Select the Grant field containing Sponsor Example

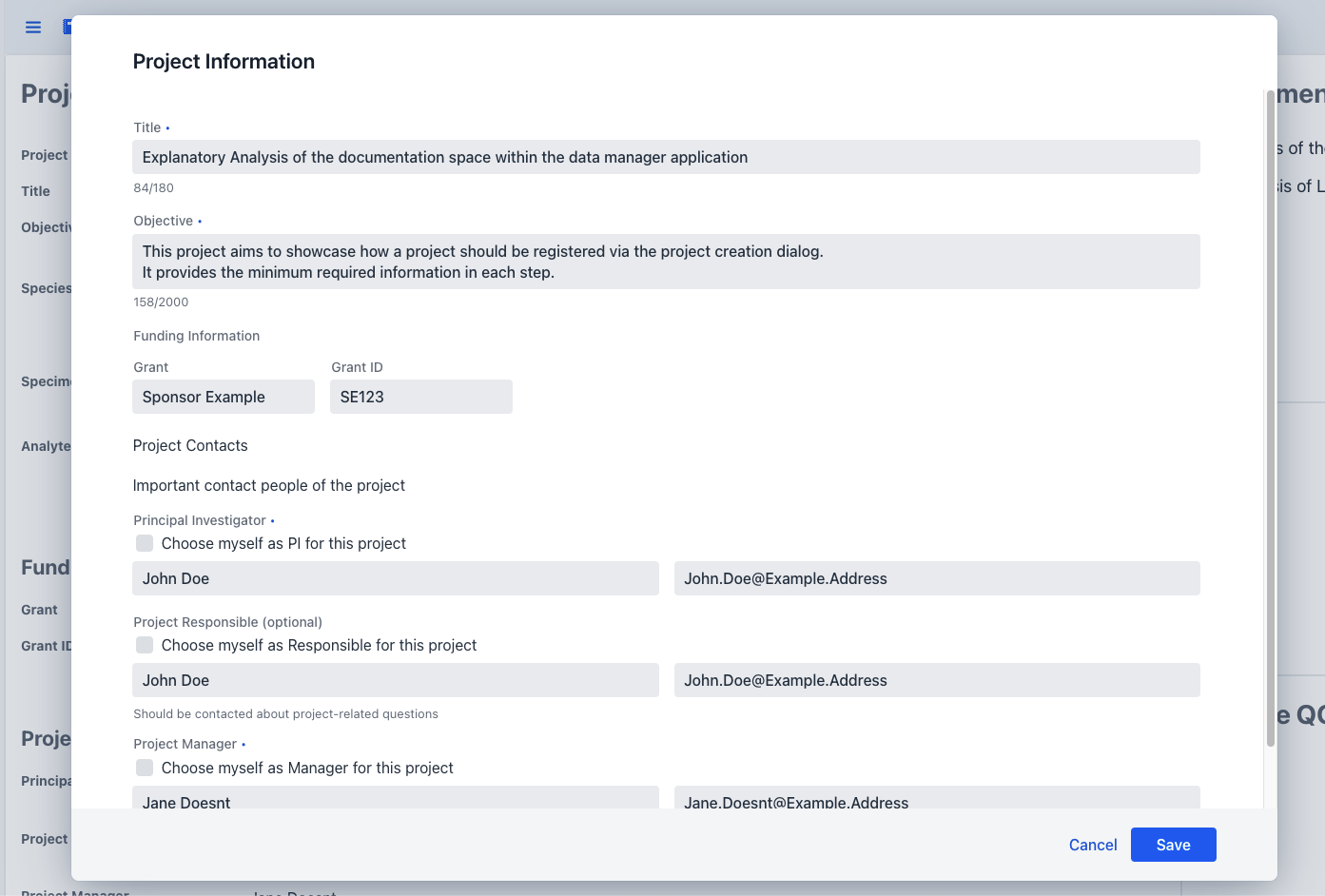(223, 397)
